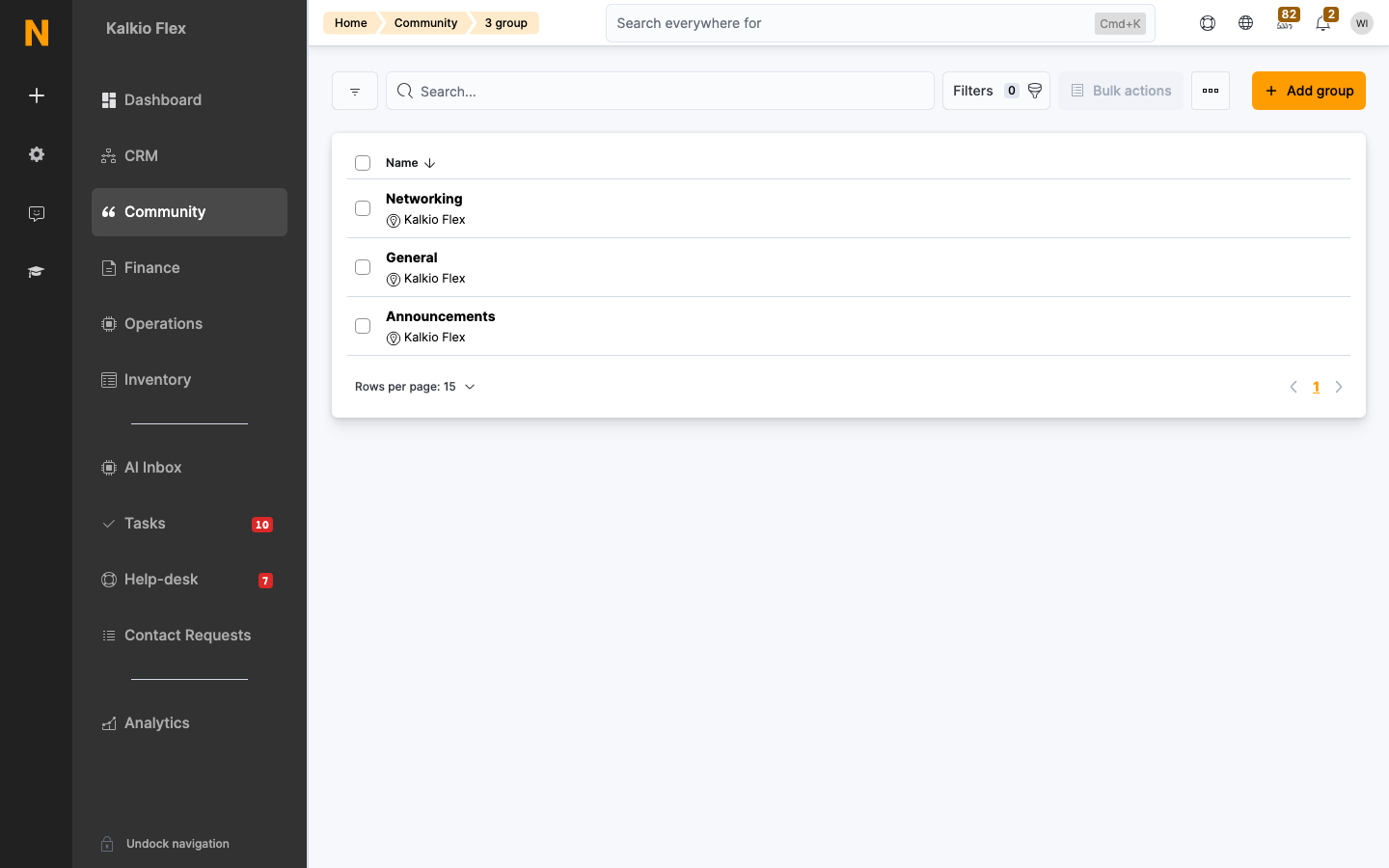Open the WI user avatar
This screenshot has height=868, width=1389.
click(x=1362, y=23)
